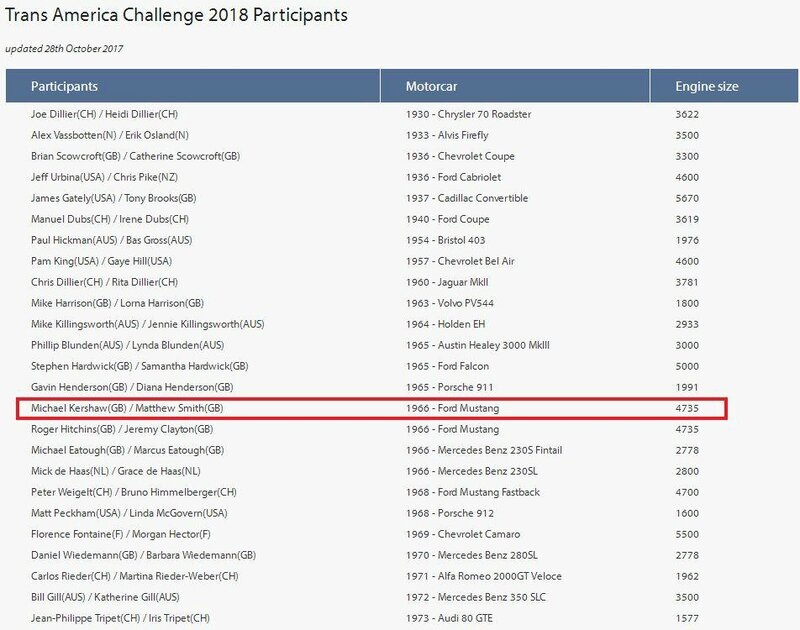Click Joe Dillier / Heidi Dillier entry
This screenshot has height=630, width=800.
pos(104,114)
